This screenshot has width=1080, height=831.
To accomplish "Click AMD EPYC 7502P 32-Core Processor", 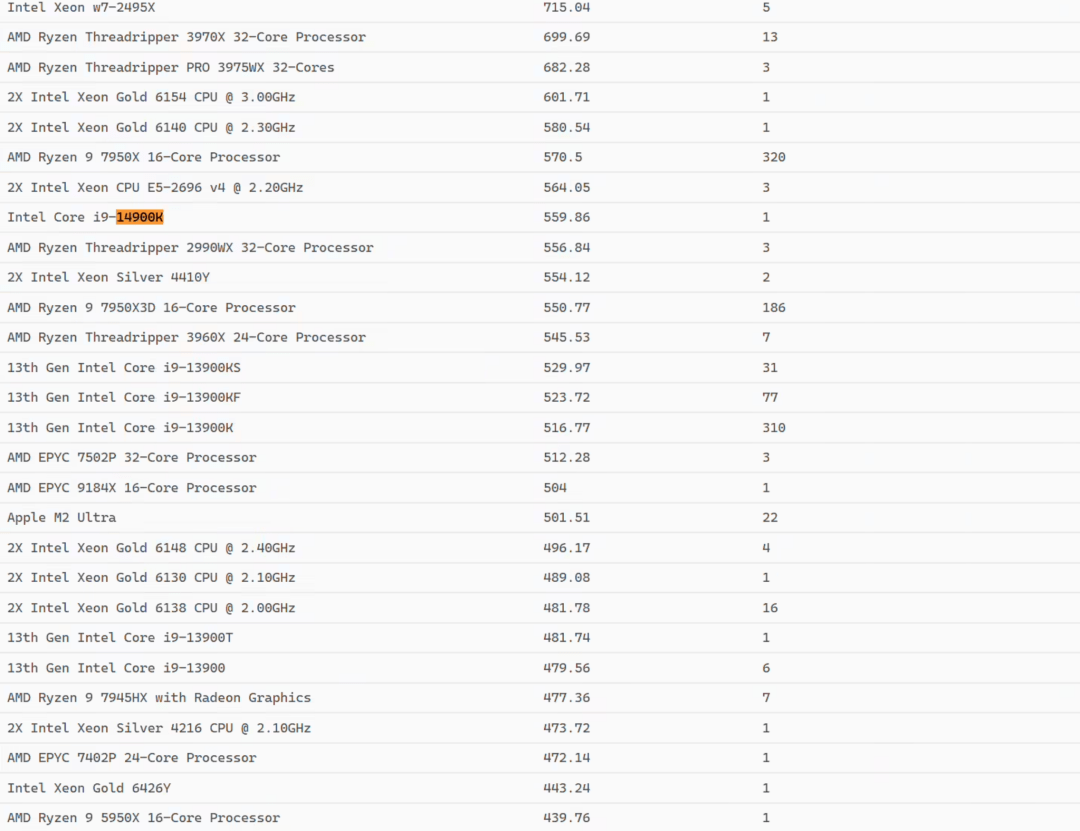I will 132,458.
